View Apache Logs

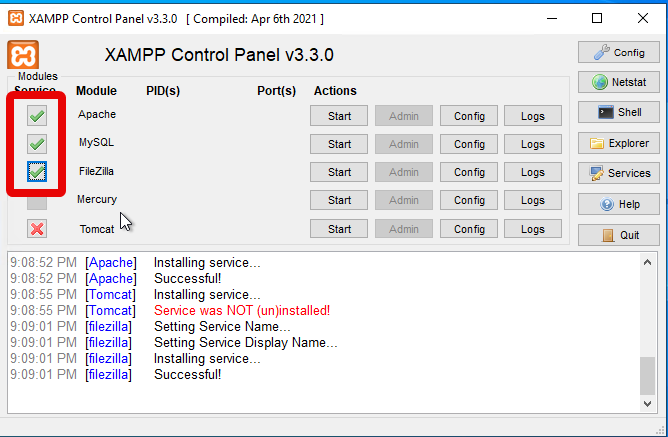point(533,116)
